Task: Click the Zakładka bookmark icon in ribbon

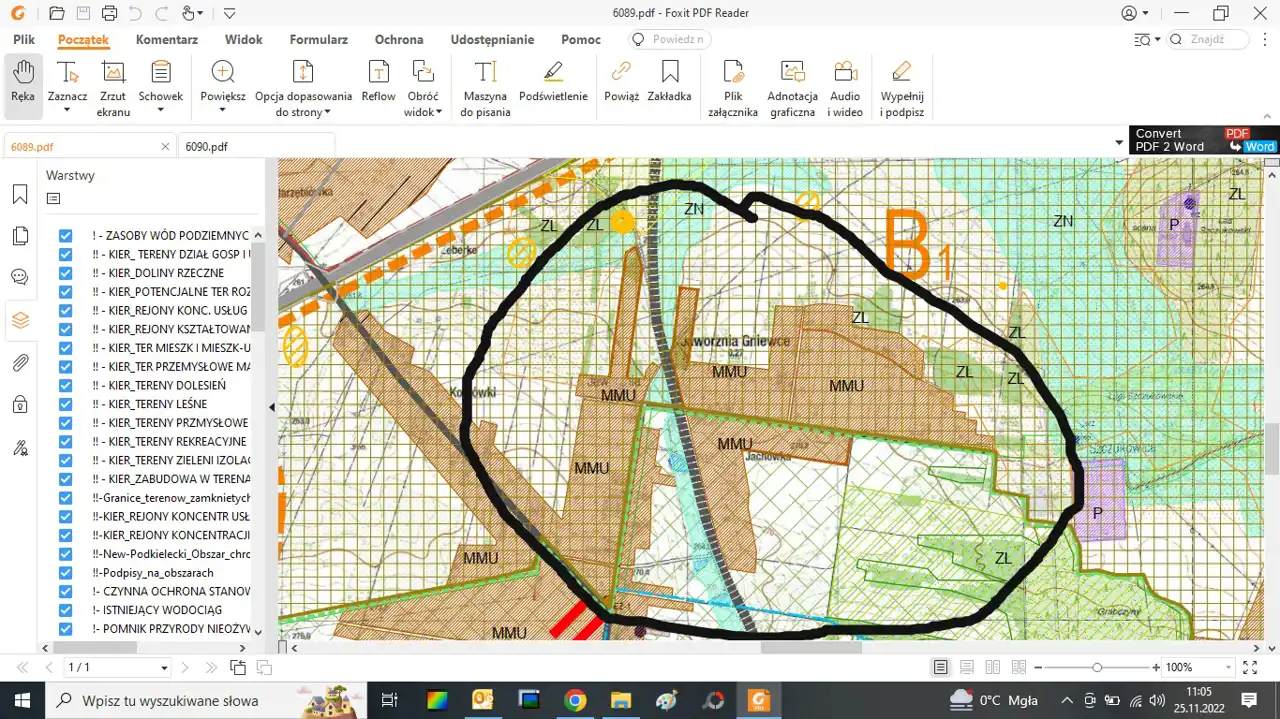Action: [x=670, y=82]
